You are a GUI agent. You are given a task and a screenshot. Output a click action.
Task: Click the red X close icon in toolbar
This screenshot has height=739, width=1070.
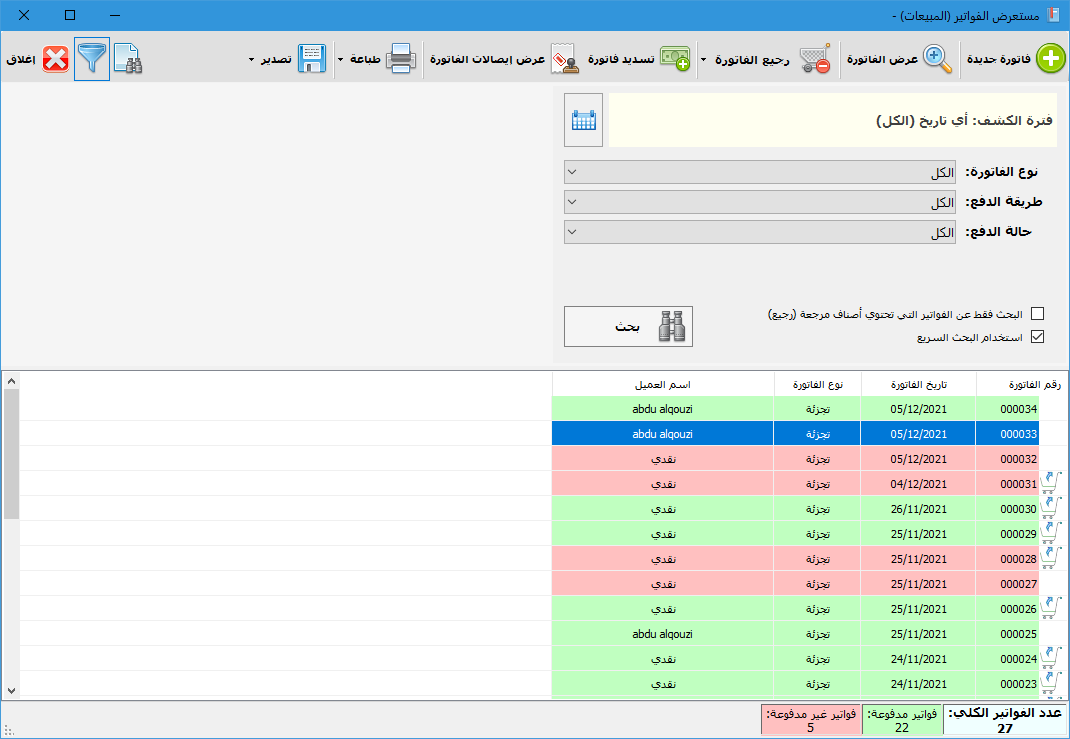tap(56, 59)
